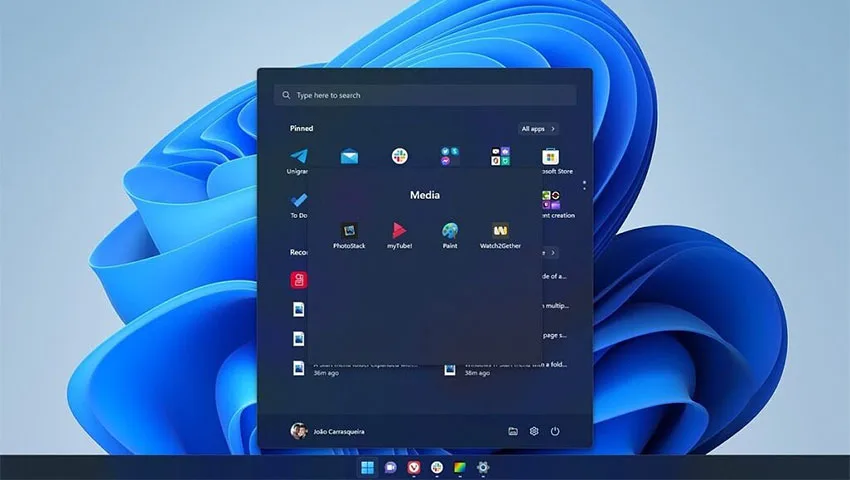This screenshot has width=850, height=480.
Task: Click the Media folder title
Action: point(424,195)
